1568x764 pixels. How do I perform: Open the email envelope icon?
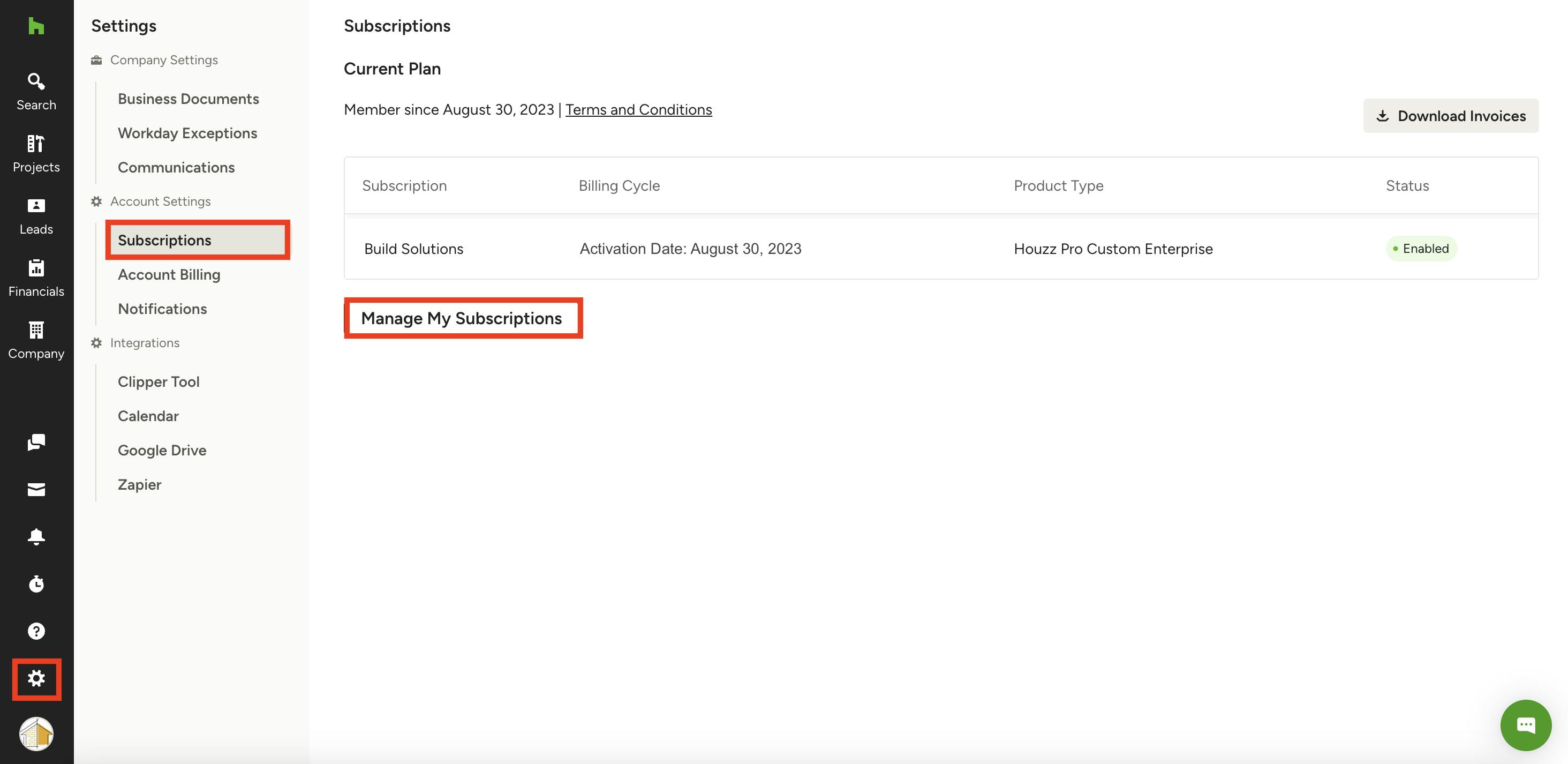click(x=36, y=490)
